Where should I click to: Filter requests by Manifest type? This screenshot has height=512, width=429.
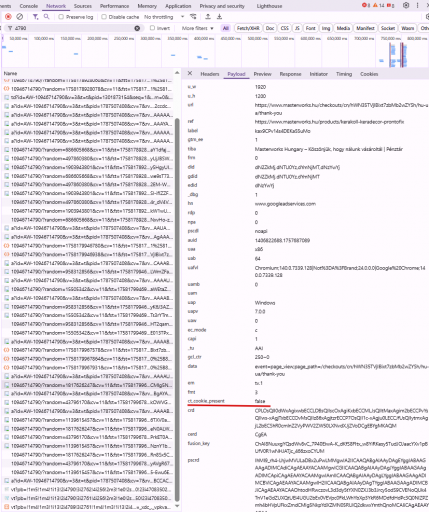pos(365,28)
